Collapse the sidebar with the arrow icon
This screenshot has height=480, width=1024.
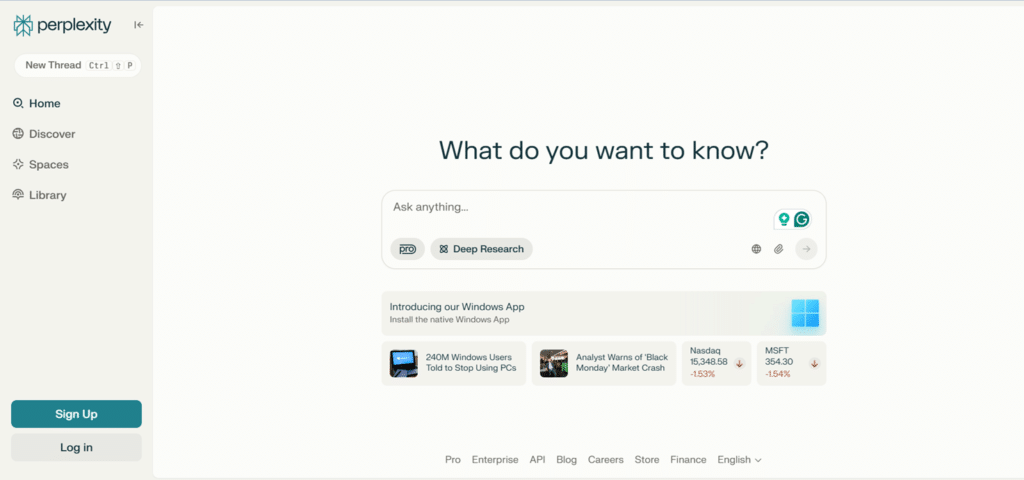[x=138, y=25]
